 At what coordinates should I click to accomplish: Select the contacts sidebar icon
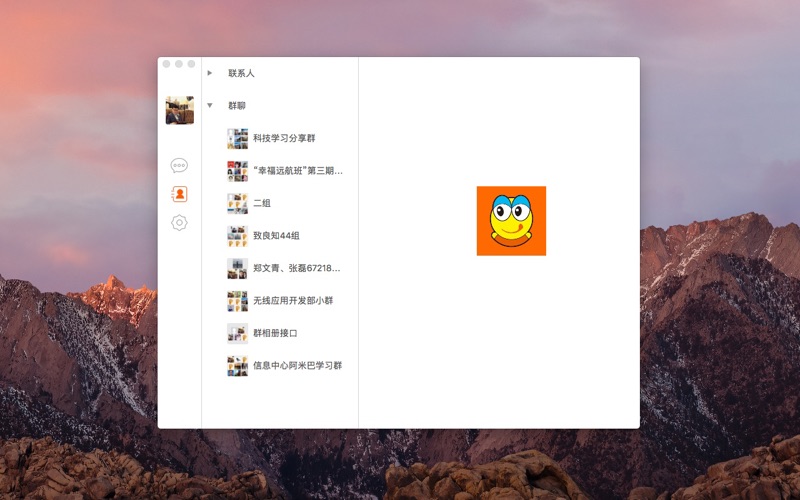(x=179, y=194)
